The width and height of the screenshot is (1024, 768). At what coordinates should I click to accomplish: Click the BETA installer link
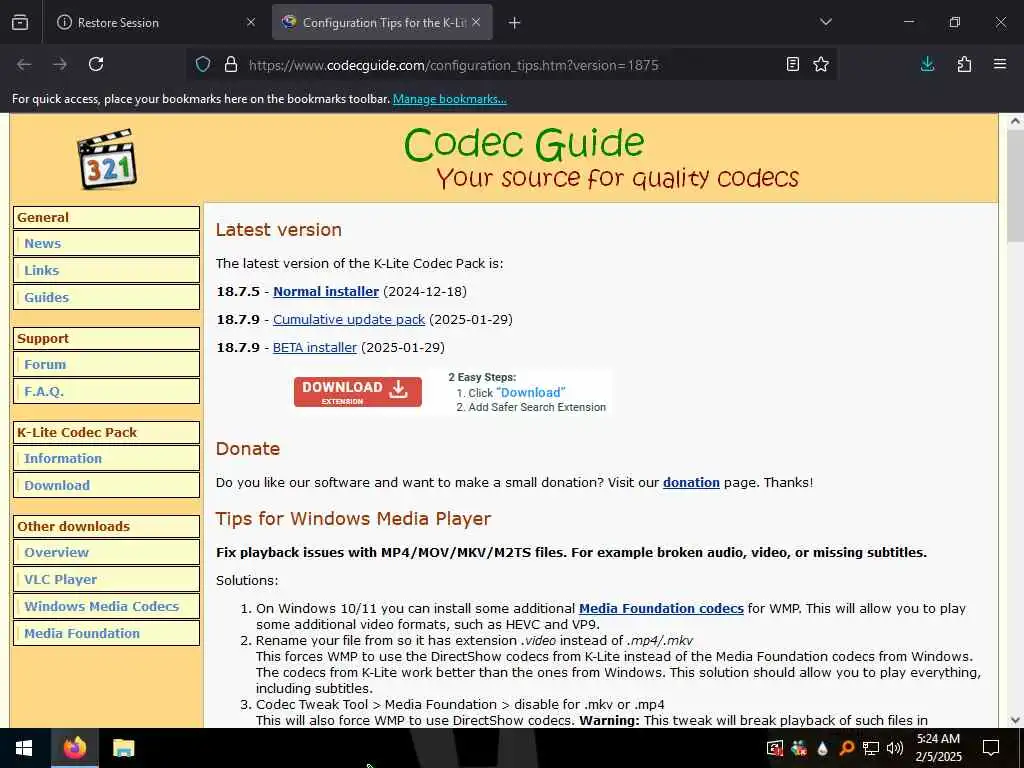click(x=315, y=347)
